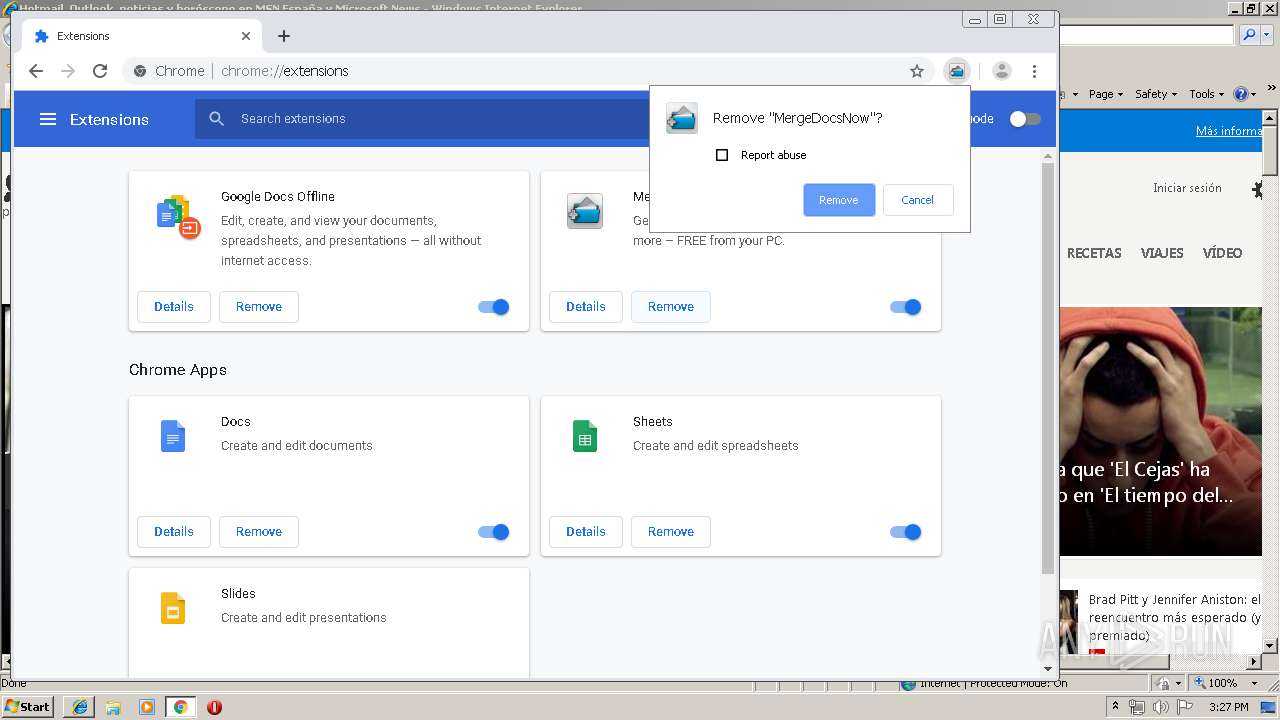Screen dimensions: 1280x720
Task: Open Details for Sheets app
Action: [586, 532]
